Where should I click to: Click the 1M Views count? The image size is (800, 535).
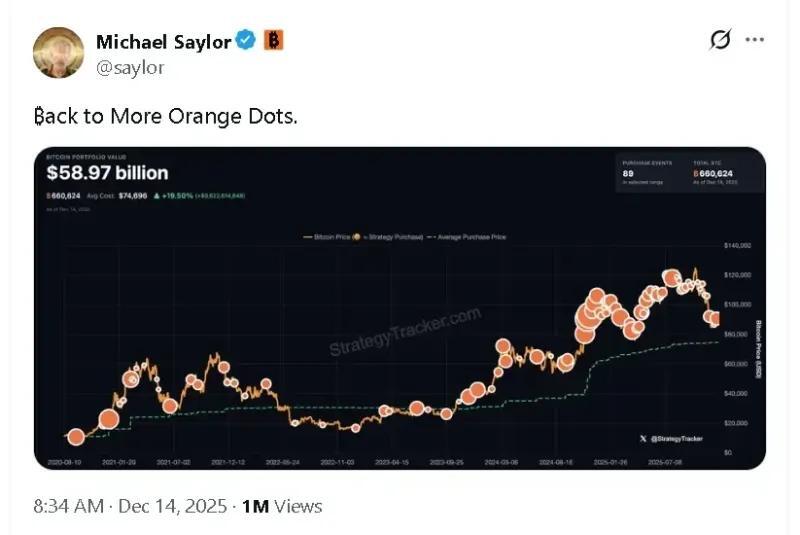click(283, 506)
